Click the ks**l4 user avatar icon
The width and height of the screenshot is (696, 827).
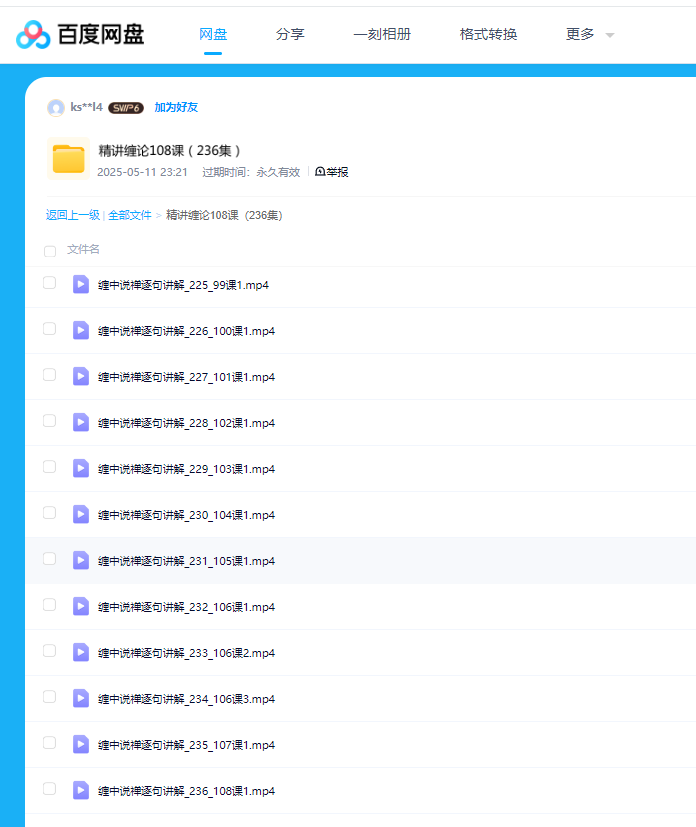56,108
